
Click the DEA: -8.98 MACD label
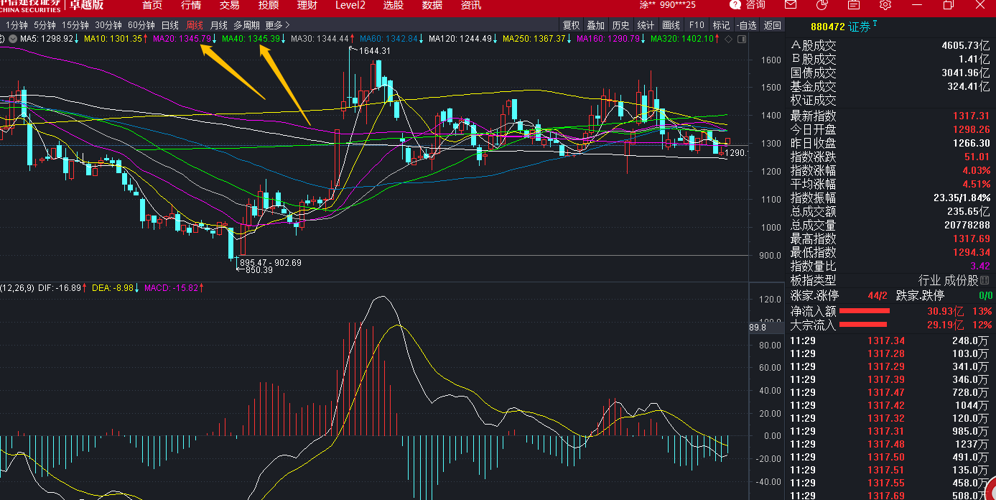point(115,288)
